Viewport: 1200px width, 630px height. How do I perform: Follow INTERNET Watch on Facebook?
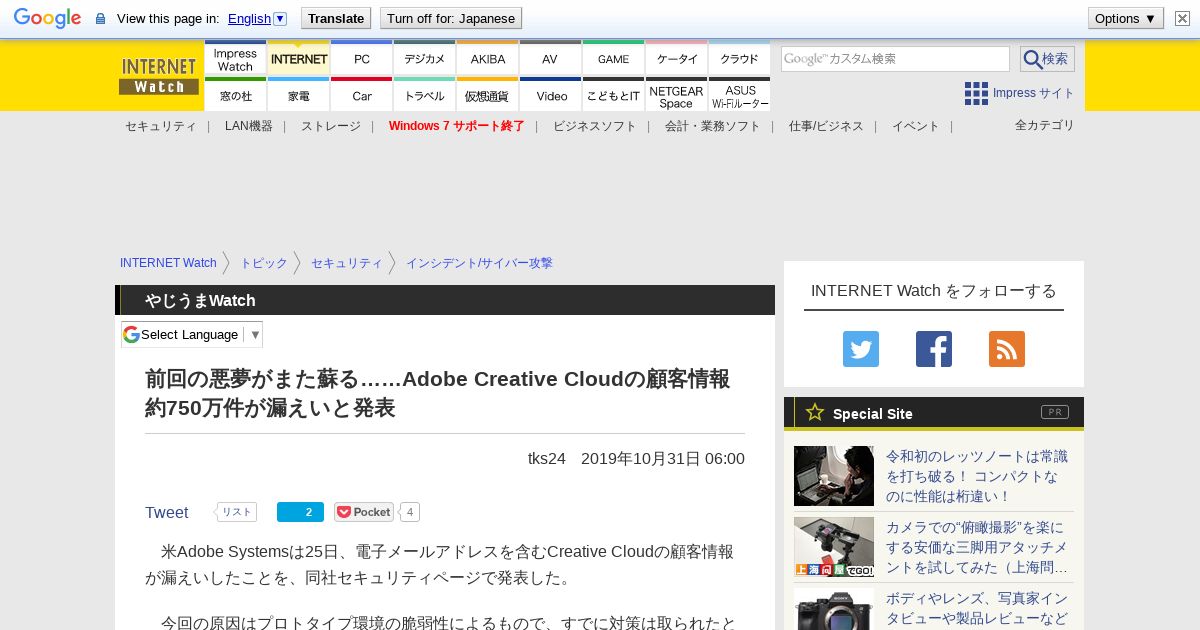(934, 349)
